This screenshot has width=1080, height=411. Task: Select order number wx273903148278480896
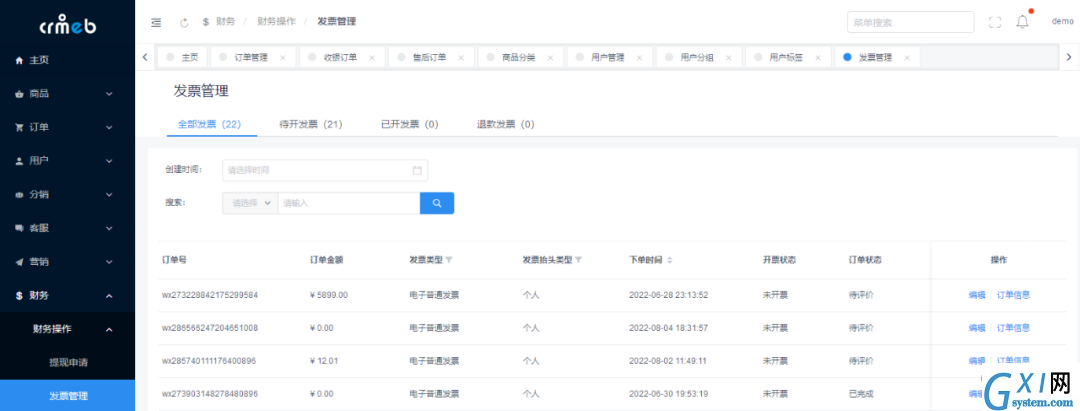pyautogui.click(x=209, y=394)
